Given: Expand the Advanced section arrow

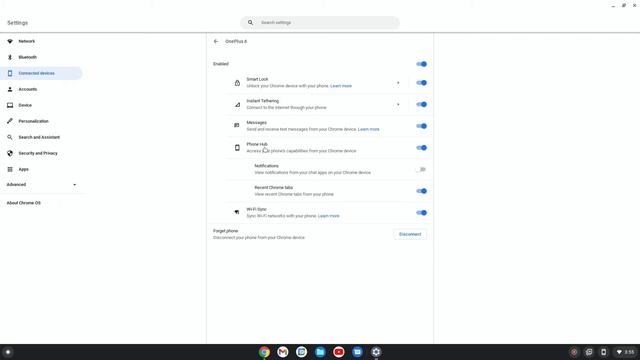Looking at the screenshot, I should [74, 184].
